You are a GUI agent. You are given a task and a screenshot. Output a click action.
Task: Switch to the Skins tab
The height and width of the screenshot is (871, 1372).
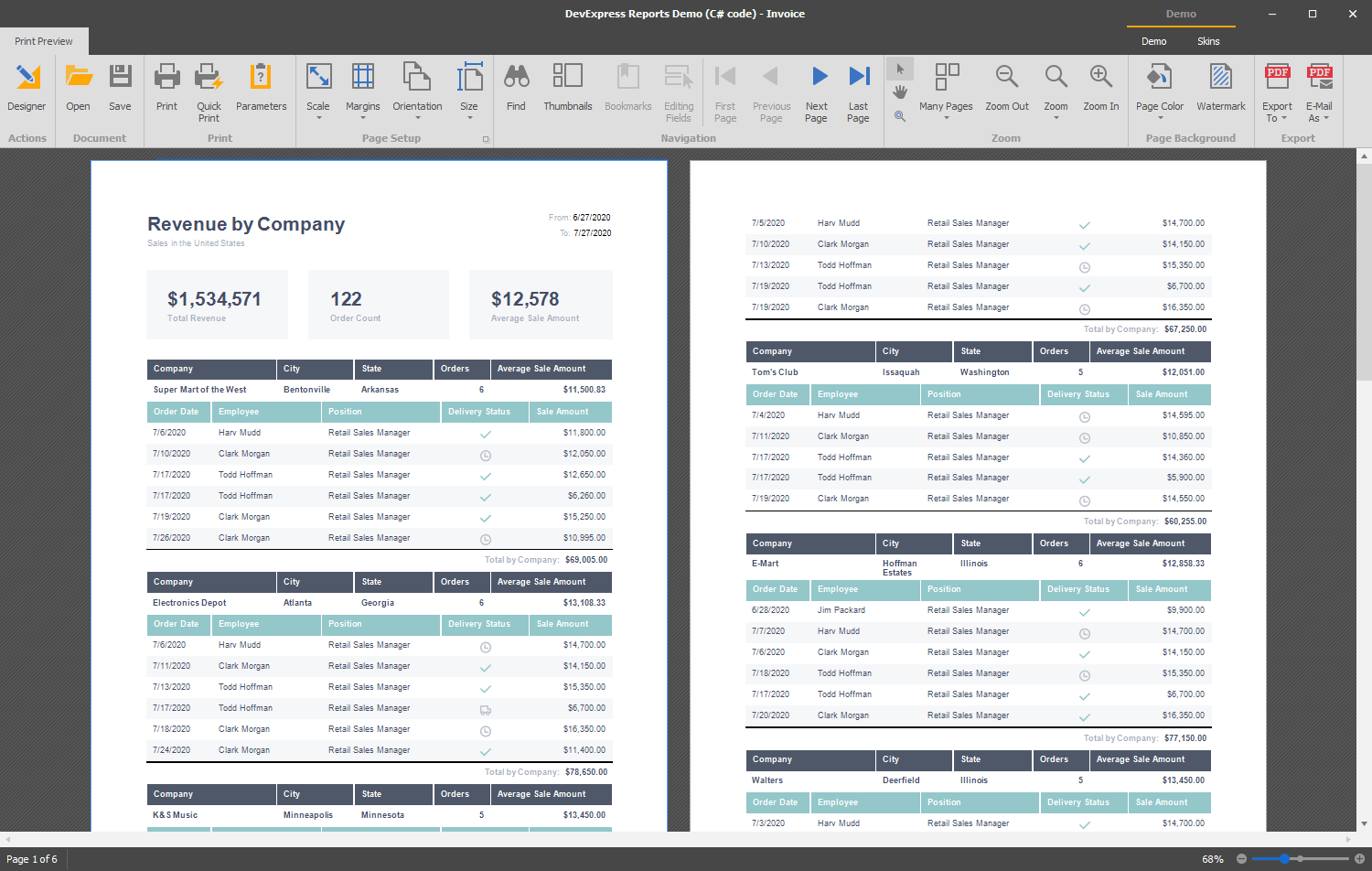(1208, 41)
